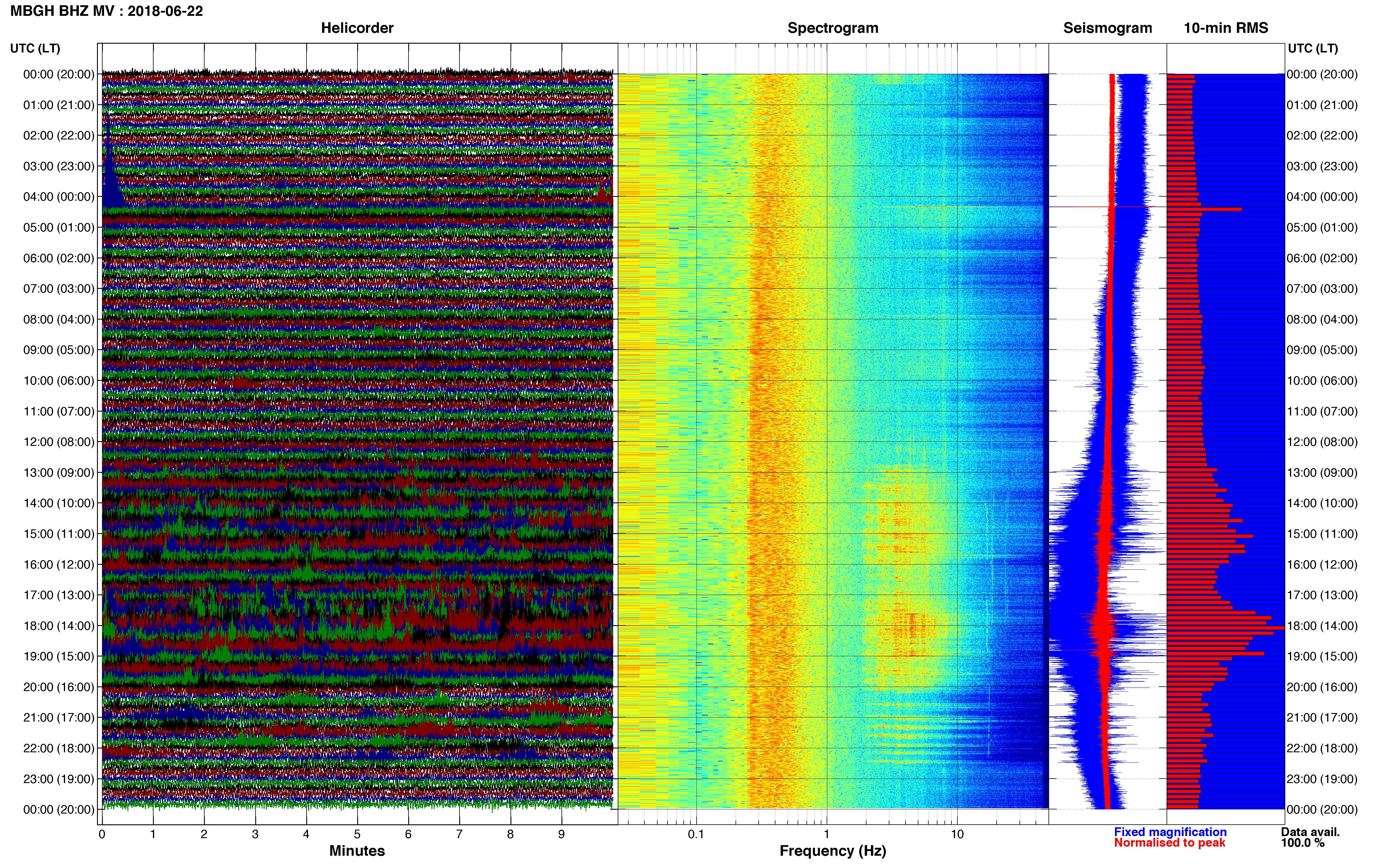The width and height of the screenshot is (1389, 868).
Task: Select '04:00 (00:00)' on the left time axis
Action: click(59, 197)
